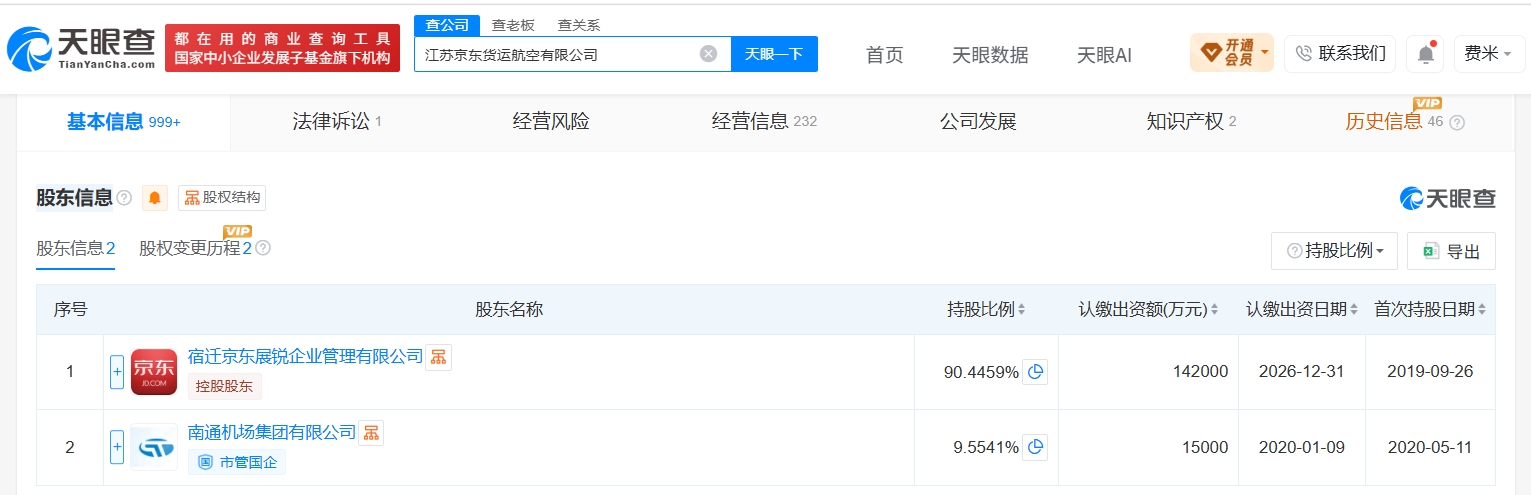Open the notification bell in the header
The height and width of the screenshot is (495, 1531).
click(x=1425, y=54)
